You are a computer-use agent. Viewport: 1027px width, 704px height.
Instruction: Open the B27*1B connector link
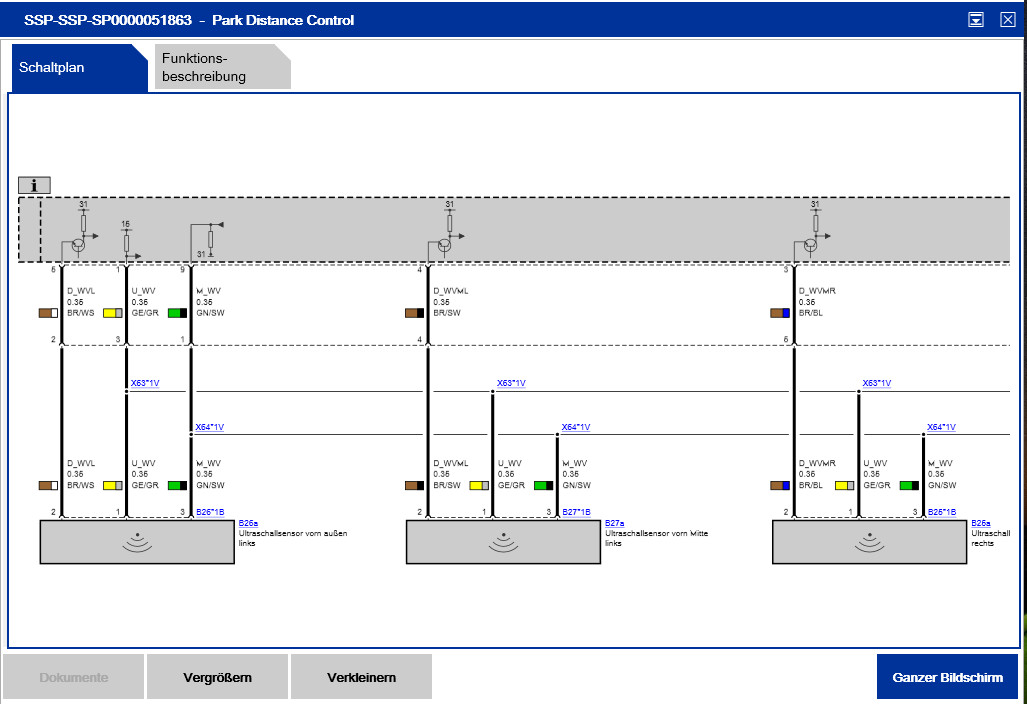[575, 512]
